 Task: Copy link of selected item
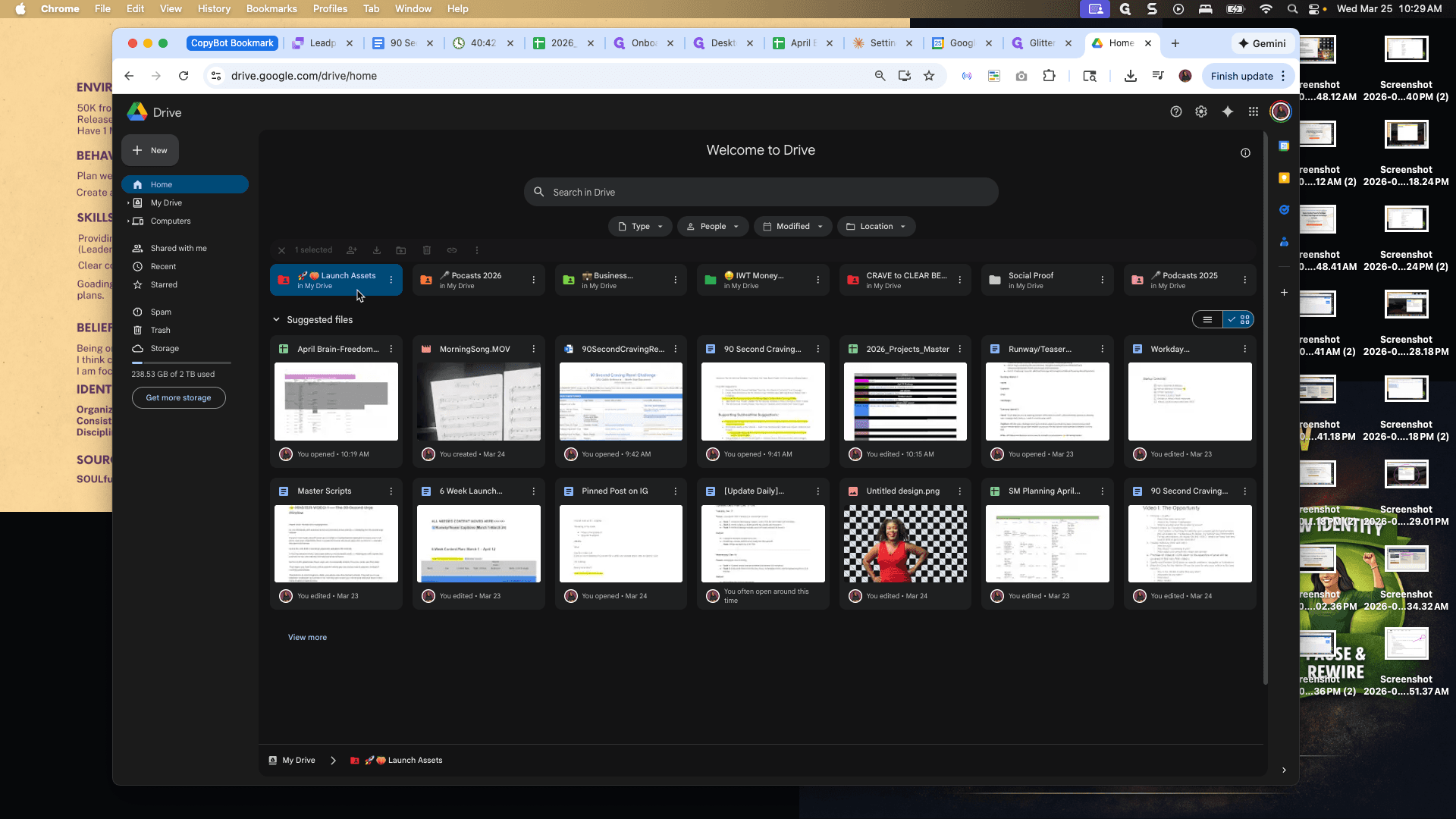452,250
